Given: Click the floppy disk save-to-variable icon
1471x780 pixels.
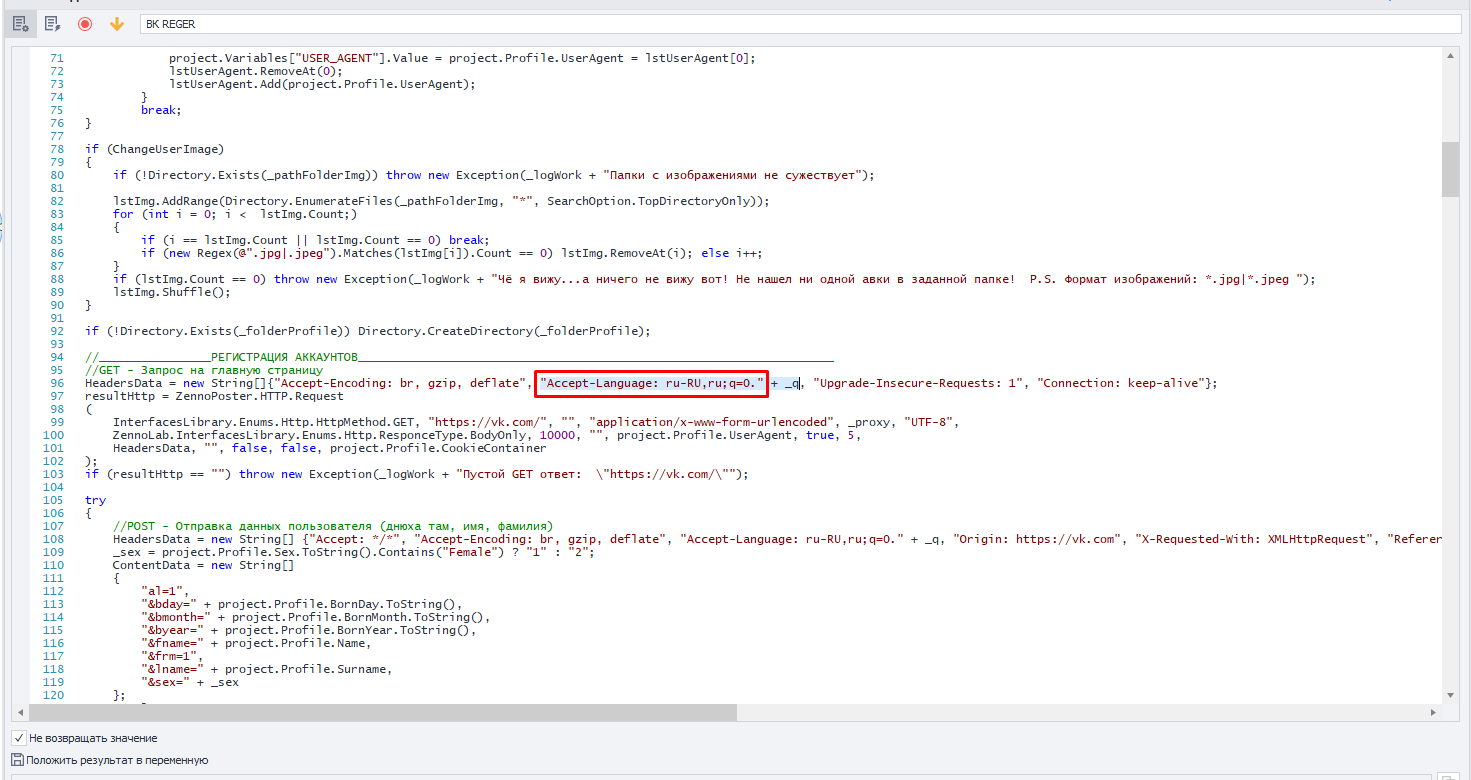Looking at the screenshot, I should 17,760.
